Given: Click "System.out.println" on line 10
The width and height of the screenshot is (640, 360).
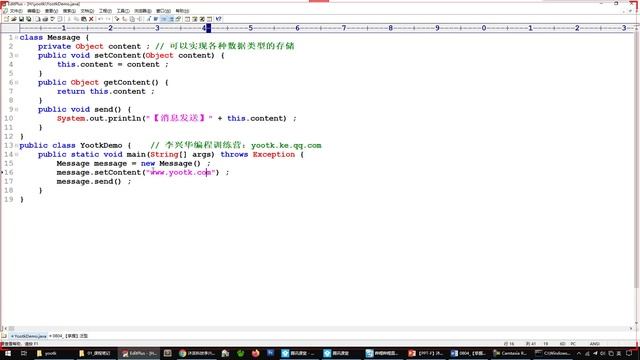Looking at the screenshot, I should point(99,118).
